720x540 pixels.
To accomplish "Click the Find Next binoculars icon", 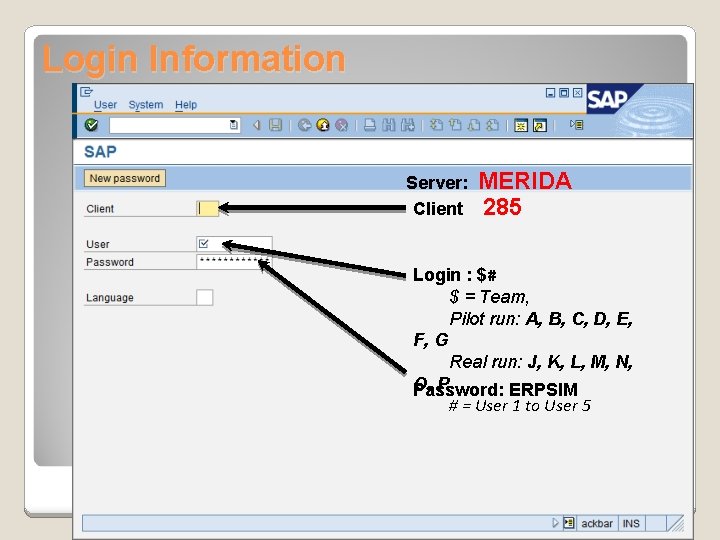I will point(408,125).
